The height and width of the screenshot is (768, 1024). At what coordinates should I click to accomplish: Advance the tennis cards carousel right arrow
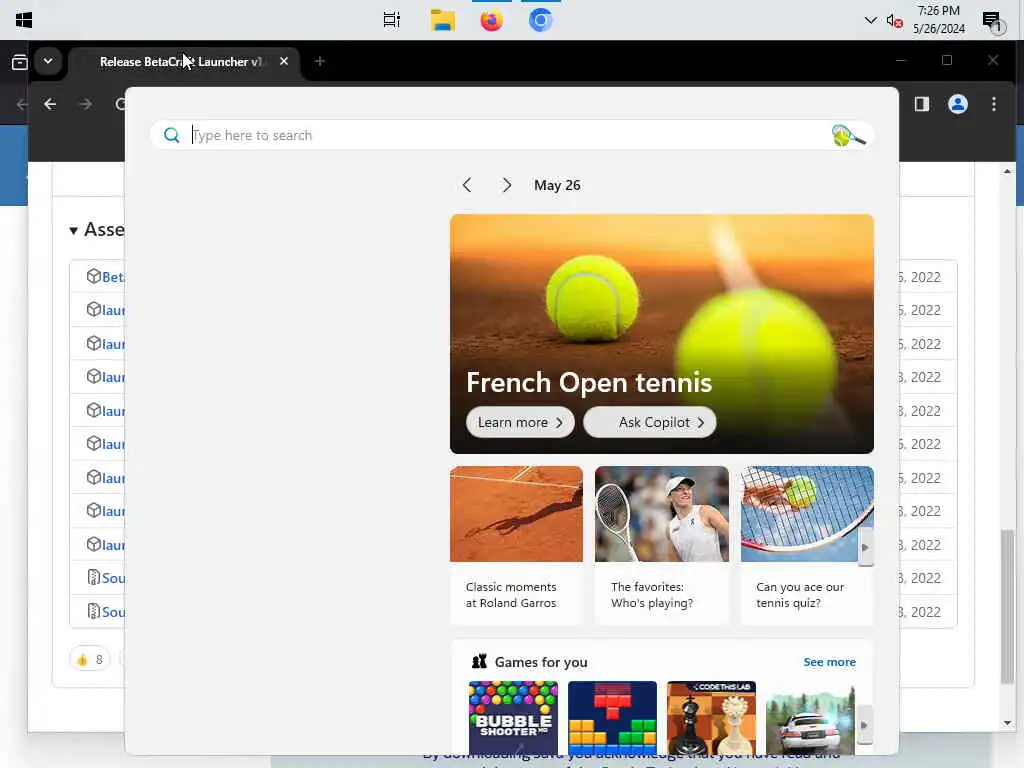pos(865,547)
